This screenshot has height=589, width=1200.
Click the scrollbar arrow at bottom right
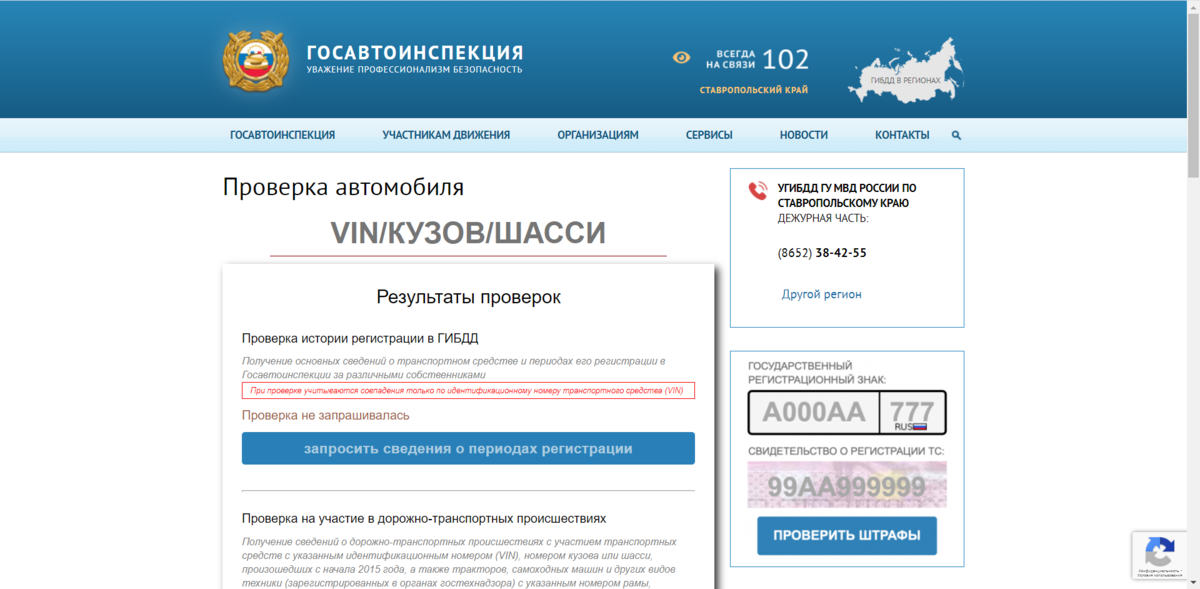pos(1195,583)
